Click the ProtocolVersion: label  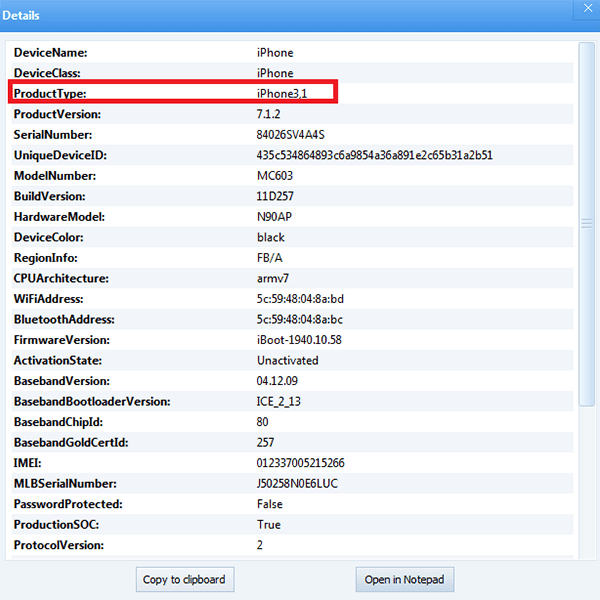coord(59,545)
